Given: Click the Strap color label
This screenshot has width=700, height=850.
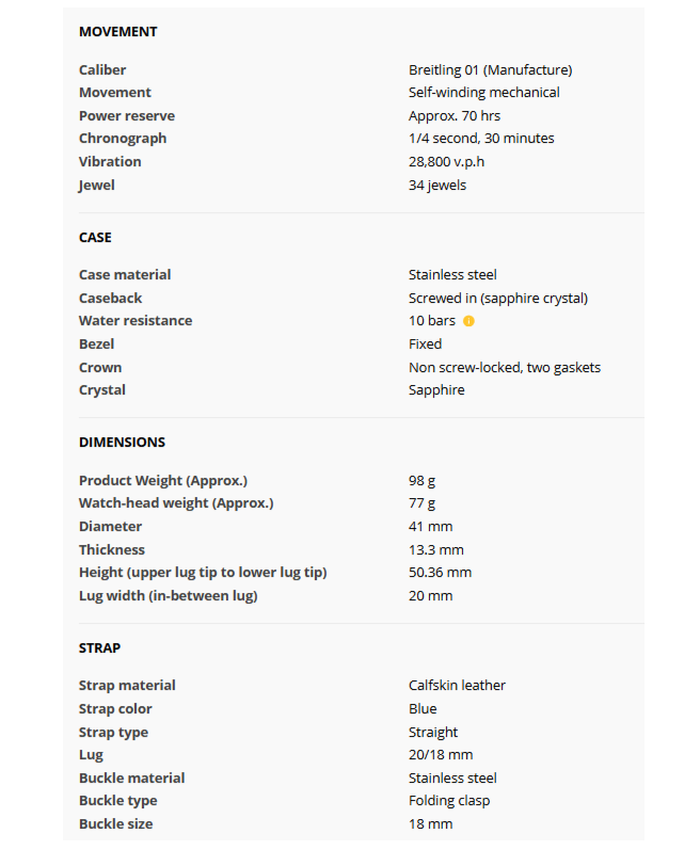Looking at the screenshot, I should click(x=115, y=709).
